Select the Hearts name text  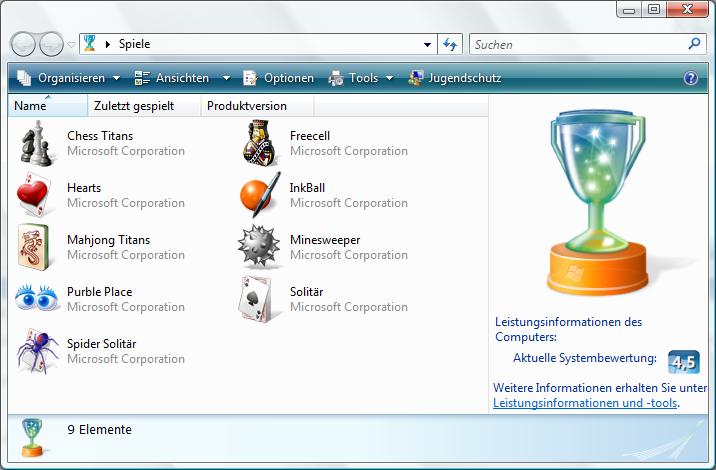pyautogui.click(x=84, y=188)
